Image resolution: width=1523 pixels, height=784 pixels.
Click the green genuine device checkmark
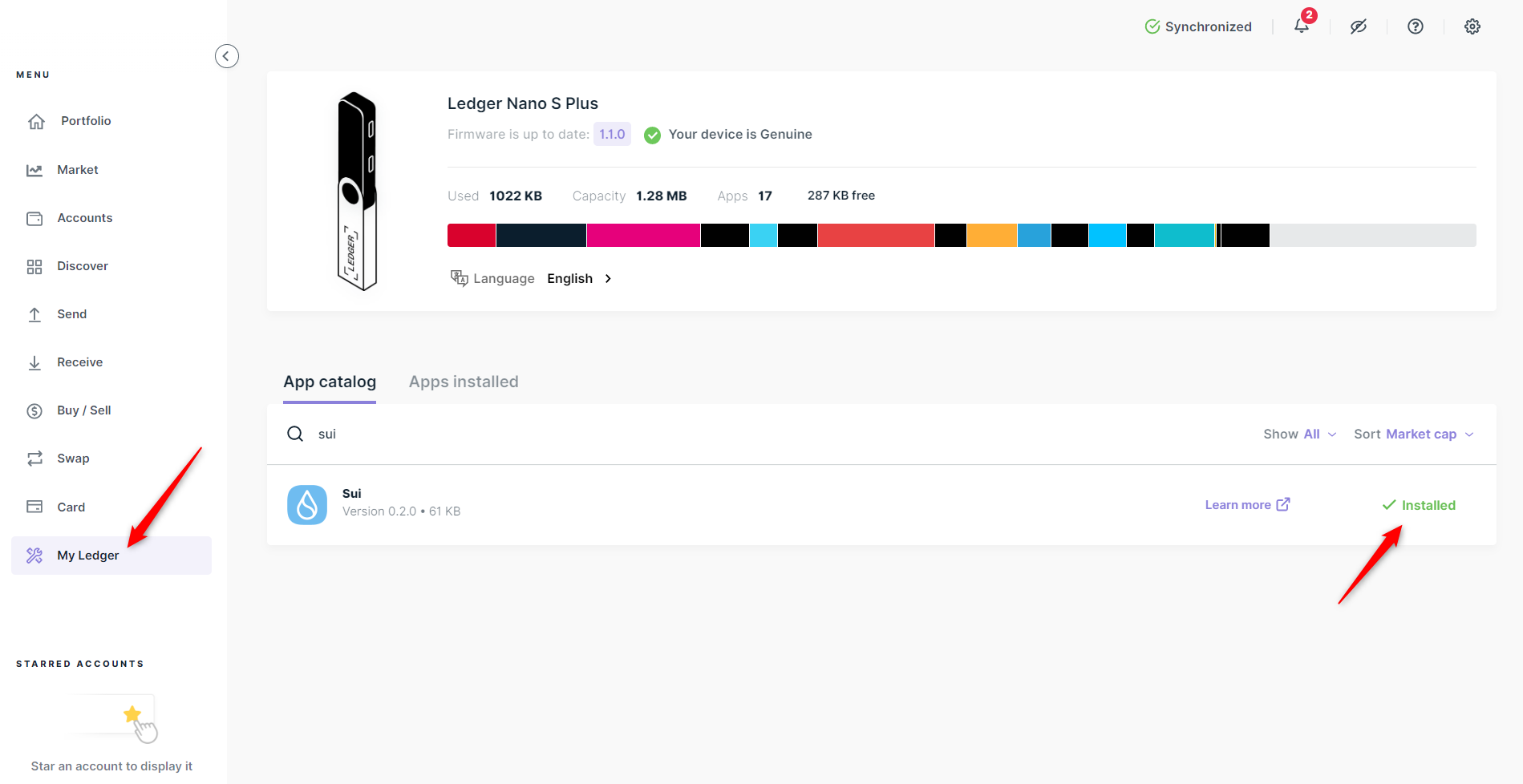pyautogui.click(x=653, y=135)
